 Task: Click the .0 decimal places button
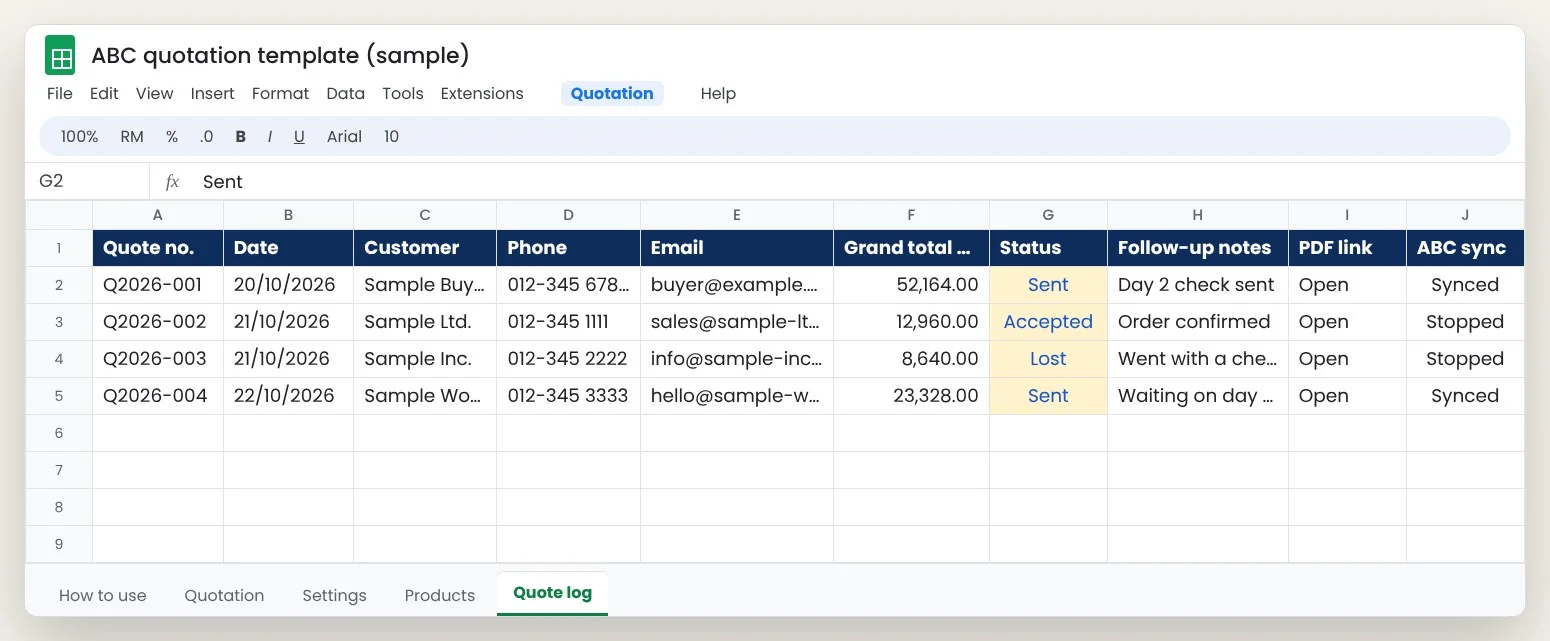coord(206,137)
